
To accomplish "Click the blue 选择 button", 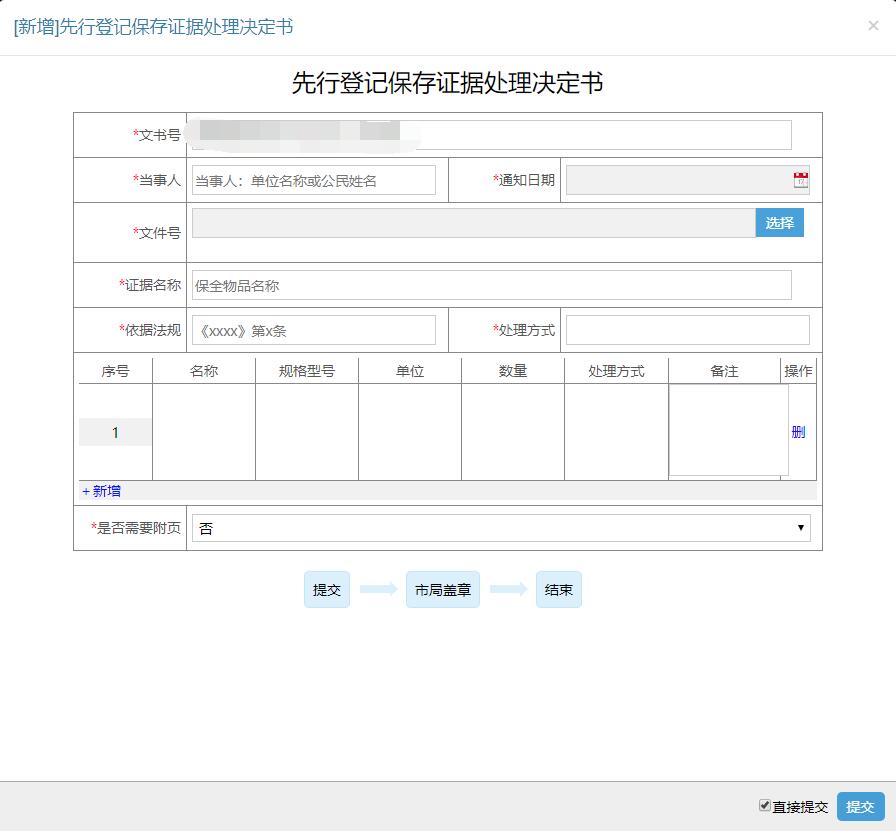I will point(779,223).
